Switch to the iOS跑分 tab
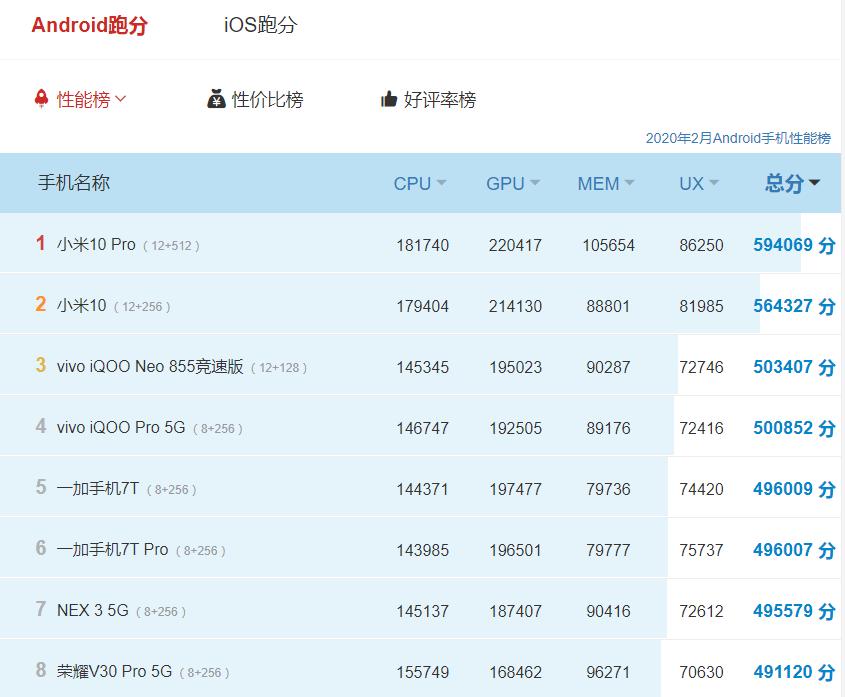The height and width of the screenshot is (697, 845). pos(260,25)
